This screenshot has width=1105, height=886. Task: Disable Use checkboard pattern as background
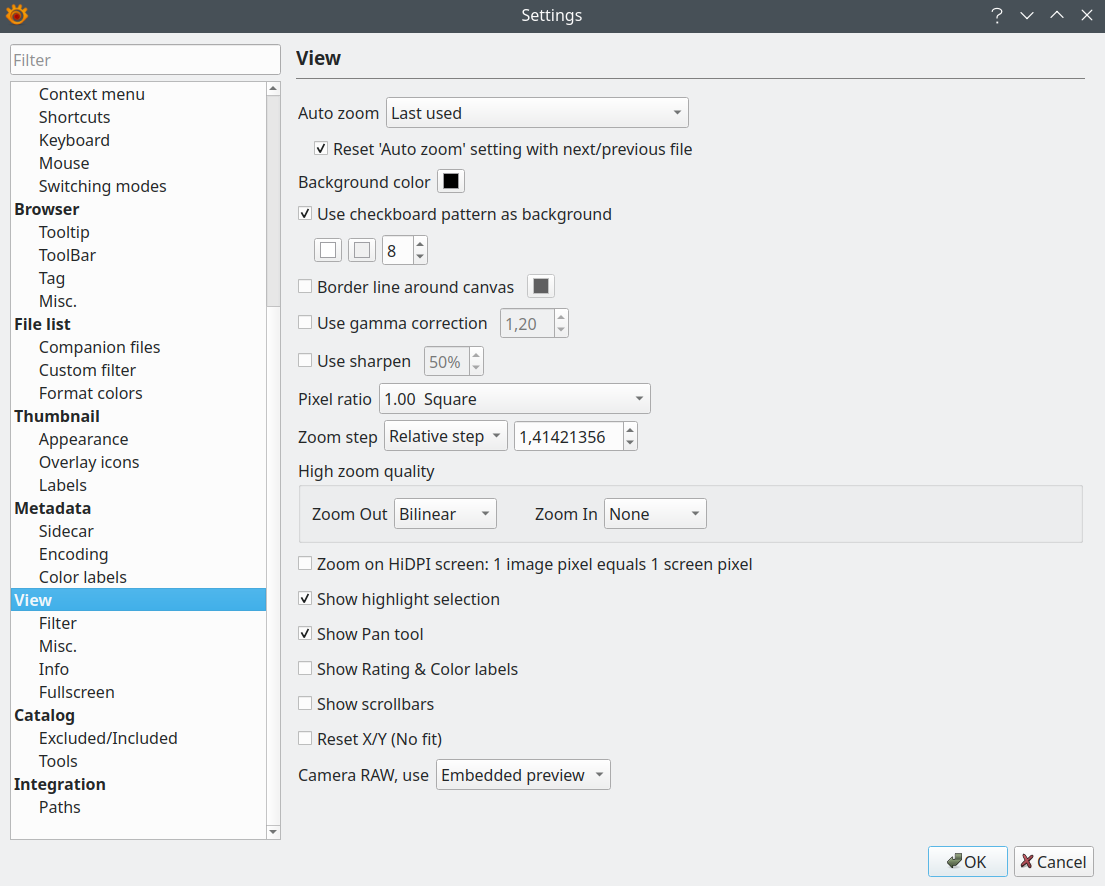(x=305, y=214)
